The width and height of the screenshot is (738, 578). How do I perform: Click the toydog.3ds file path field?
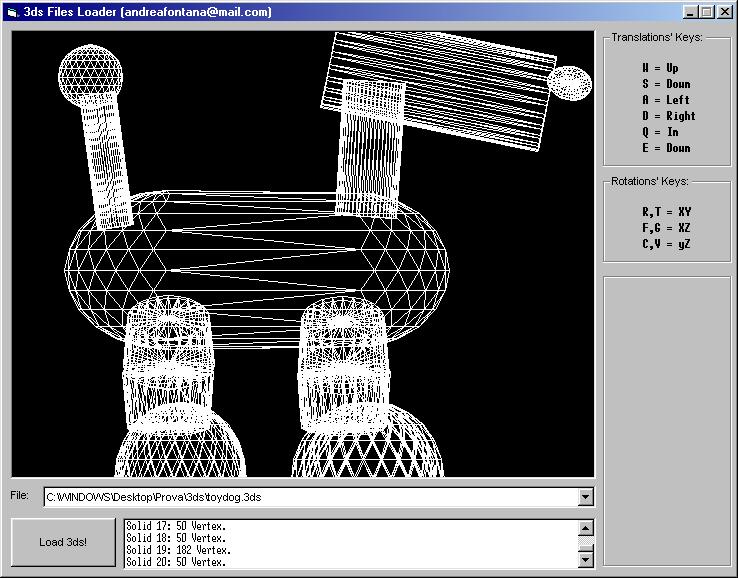point(310,497)
